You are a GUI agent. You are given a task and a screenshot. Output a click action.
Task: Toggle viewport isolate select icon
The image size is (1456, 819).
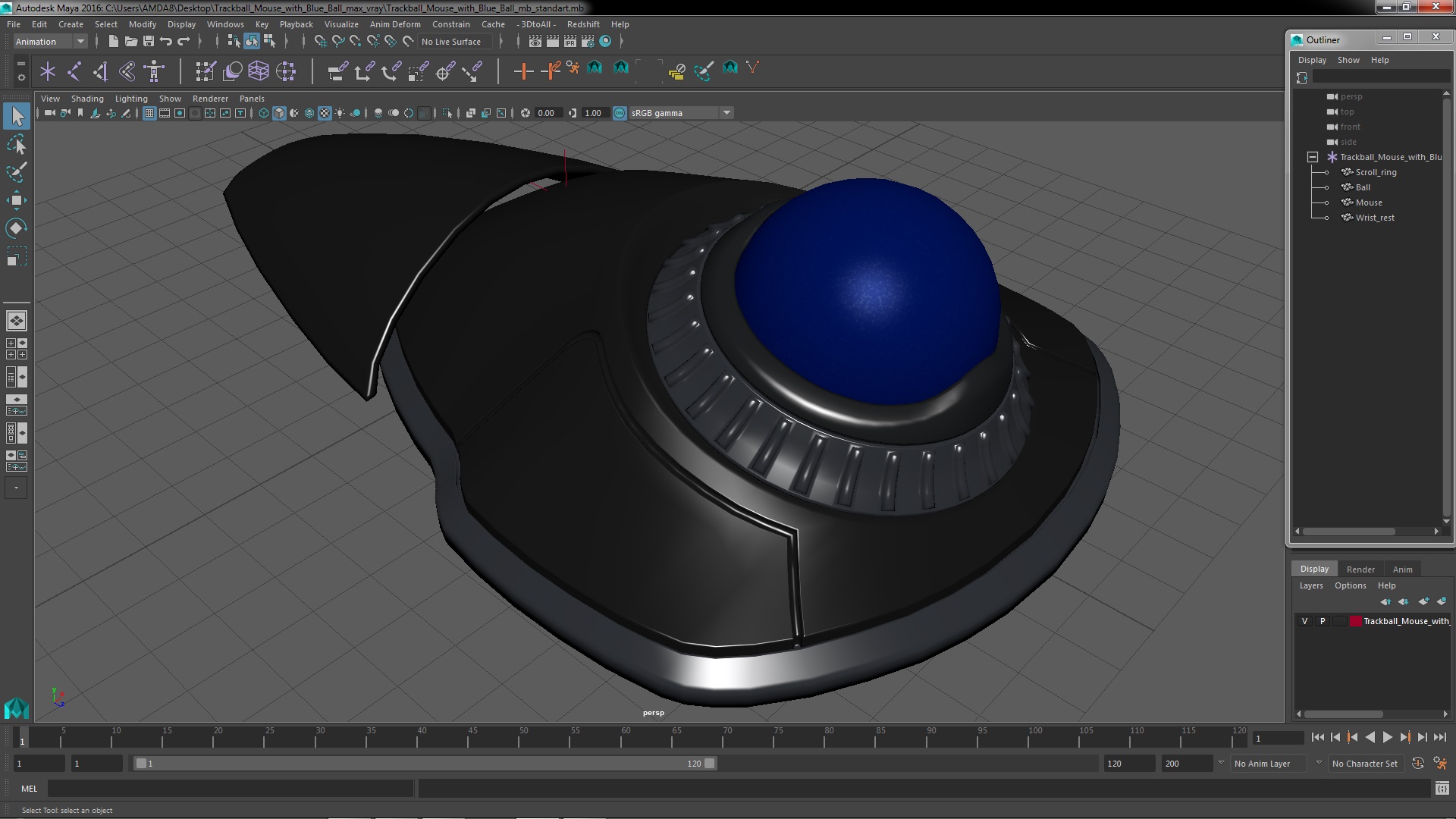click(447, 113)
